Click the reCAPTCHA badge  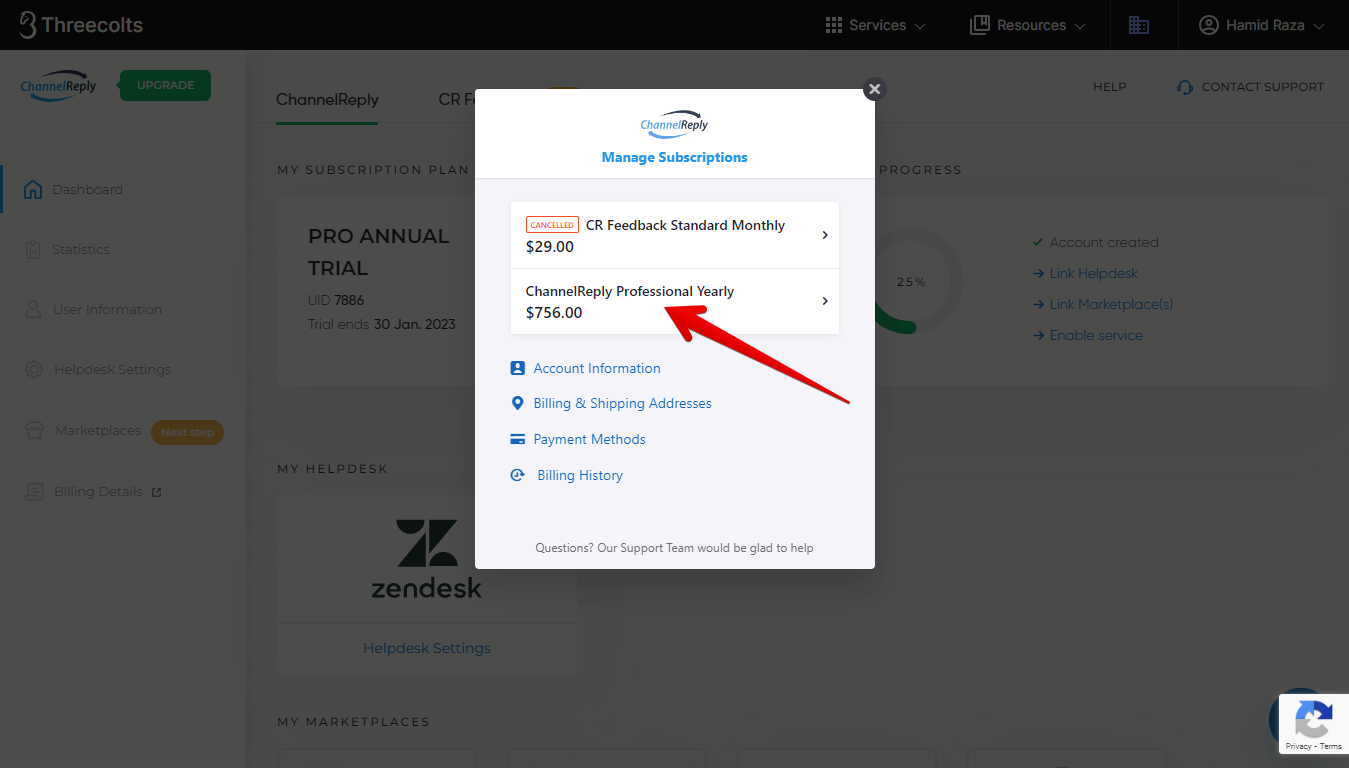click(1313, 724)
